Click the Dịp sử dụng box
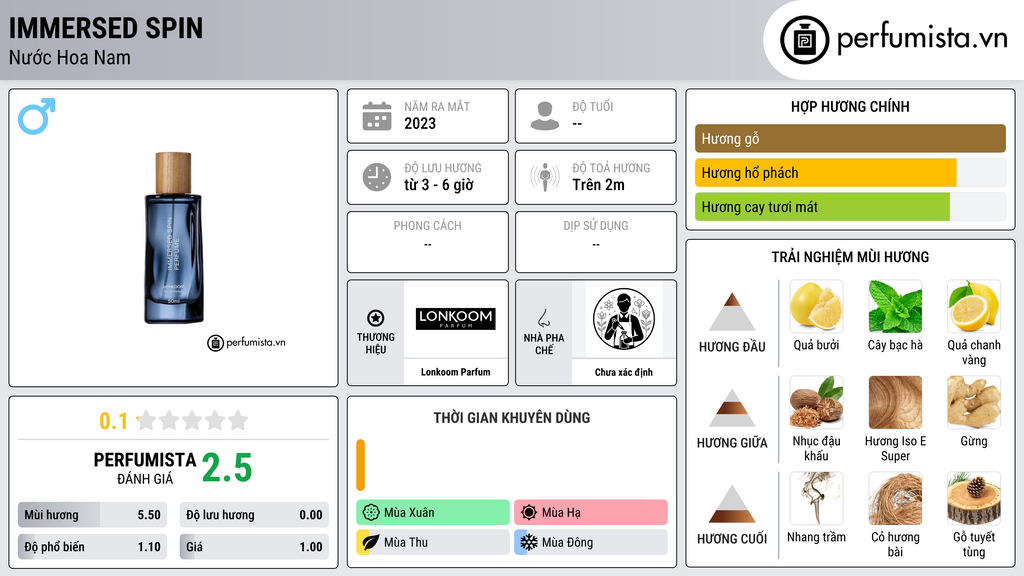 596,242
